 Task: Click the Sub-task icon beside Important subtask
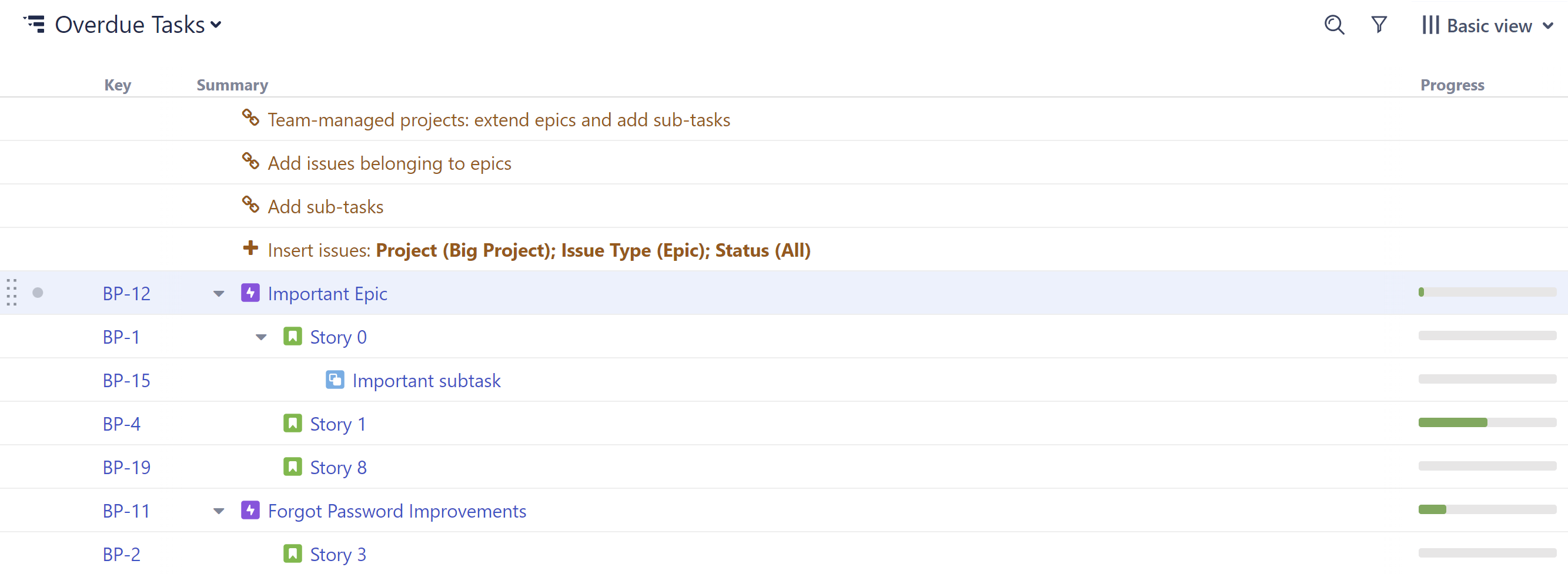click(335, 380)
